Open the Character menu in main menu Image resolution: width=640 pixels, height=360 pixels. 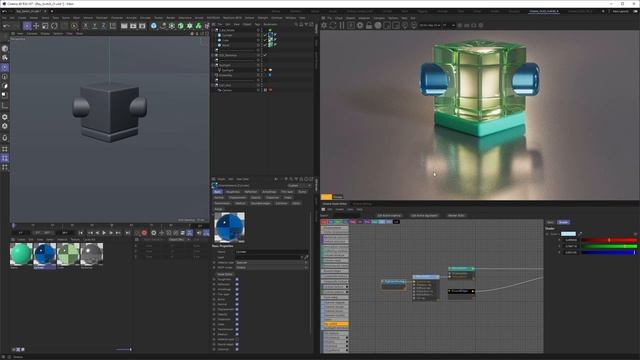(116, 18)
